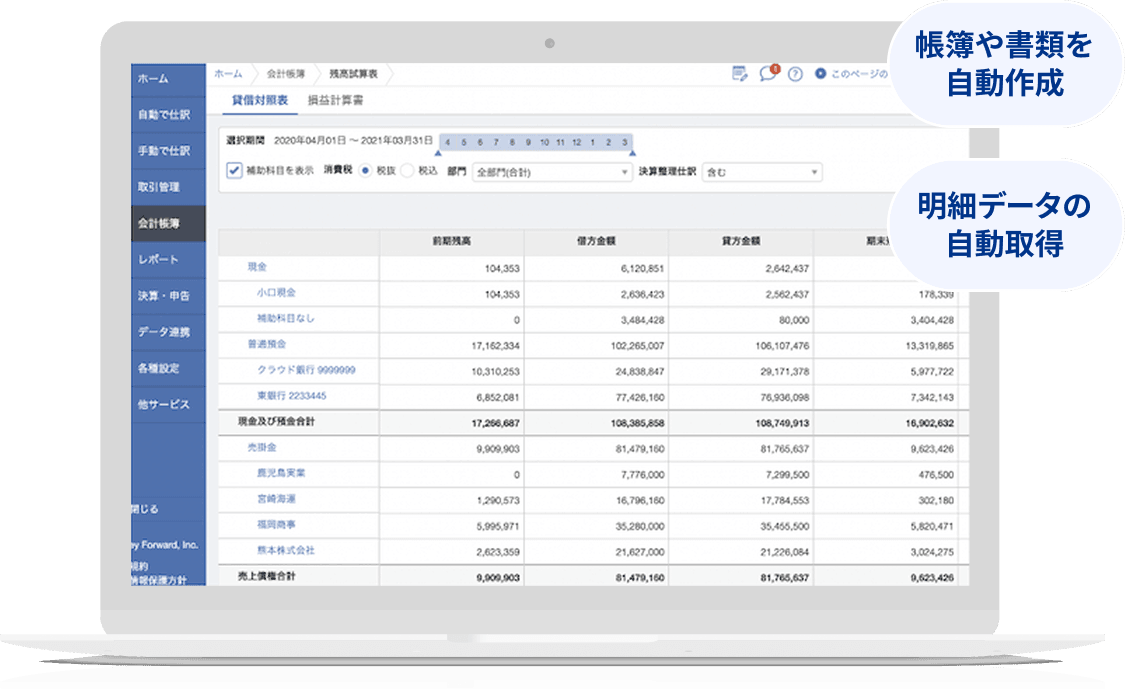Switch to the 損益計算書 tab

point(336,100)
